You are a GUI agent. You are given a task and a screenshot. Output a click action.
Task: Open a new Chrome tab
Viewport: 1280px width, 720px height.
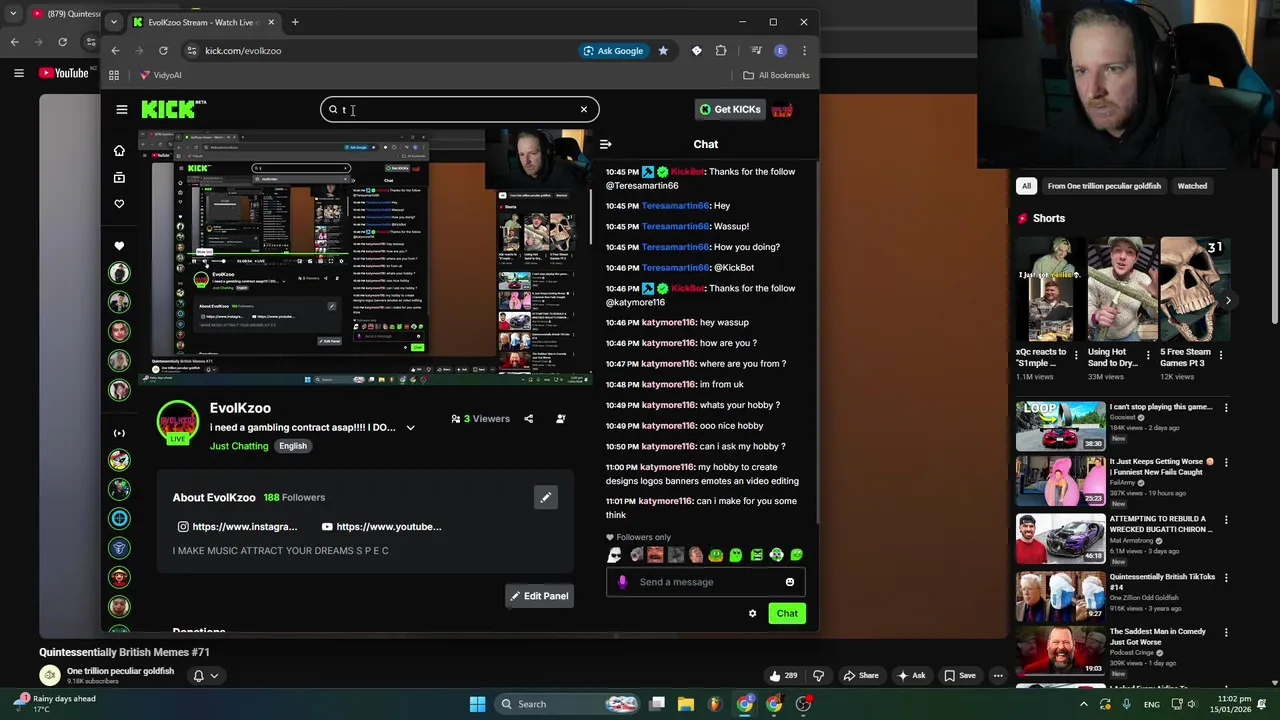click(x=295, y=22)
